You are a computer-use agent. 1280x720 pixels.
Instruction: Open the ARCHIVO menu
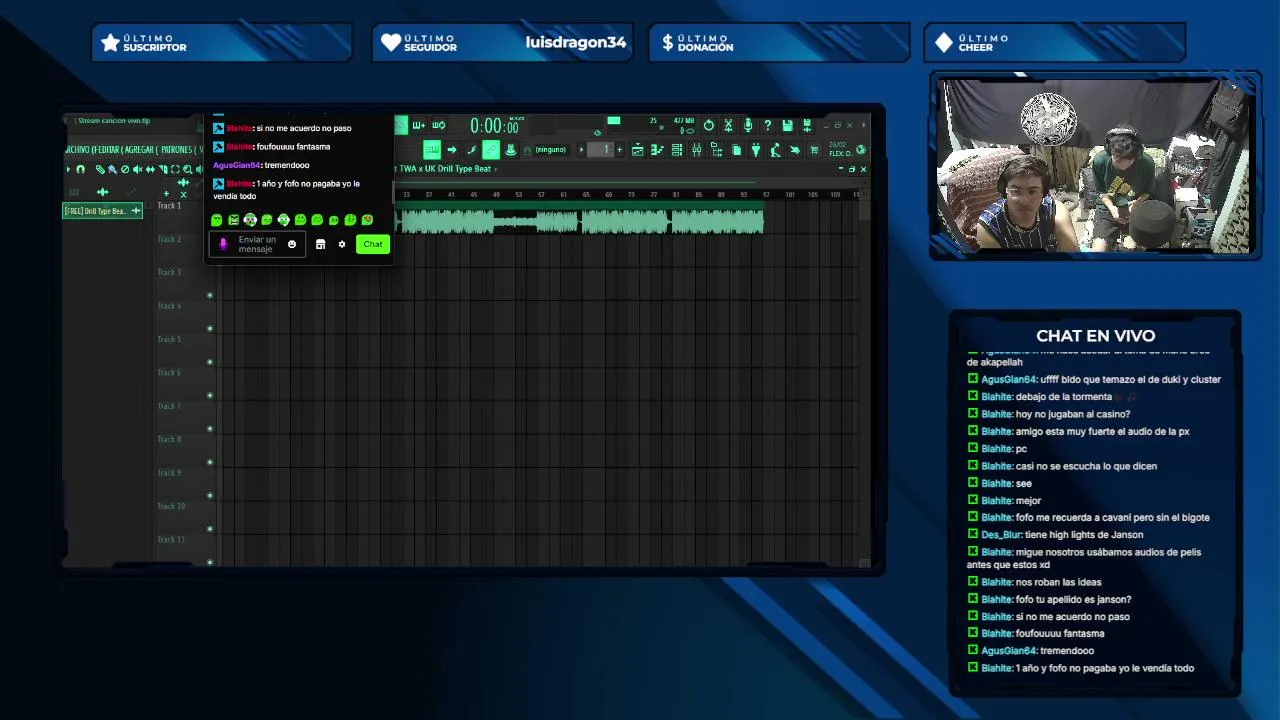pyautogui.click(x=77, y=150)
